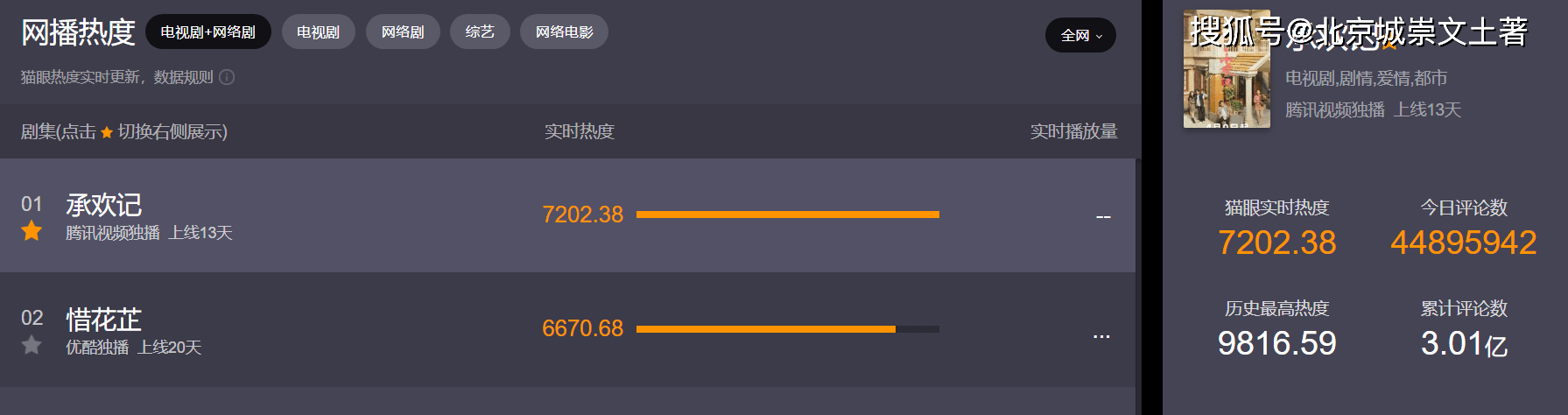The image size is (1568, 415).
Task: Click the three dots in 惜花芷 row
Action: [x=1101, y=336]
